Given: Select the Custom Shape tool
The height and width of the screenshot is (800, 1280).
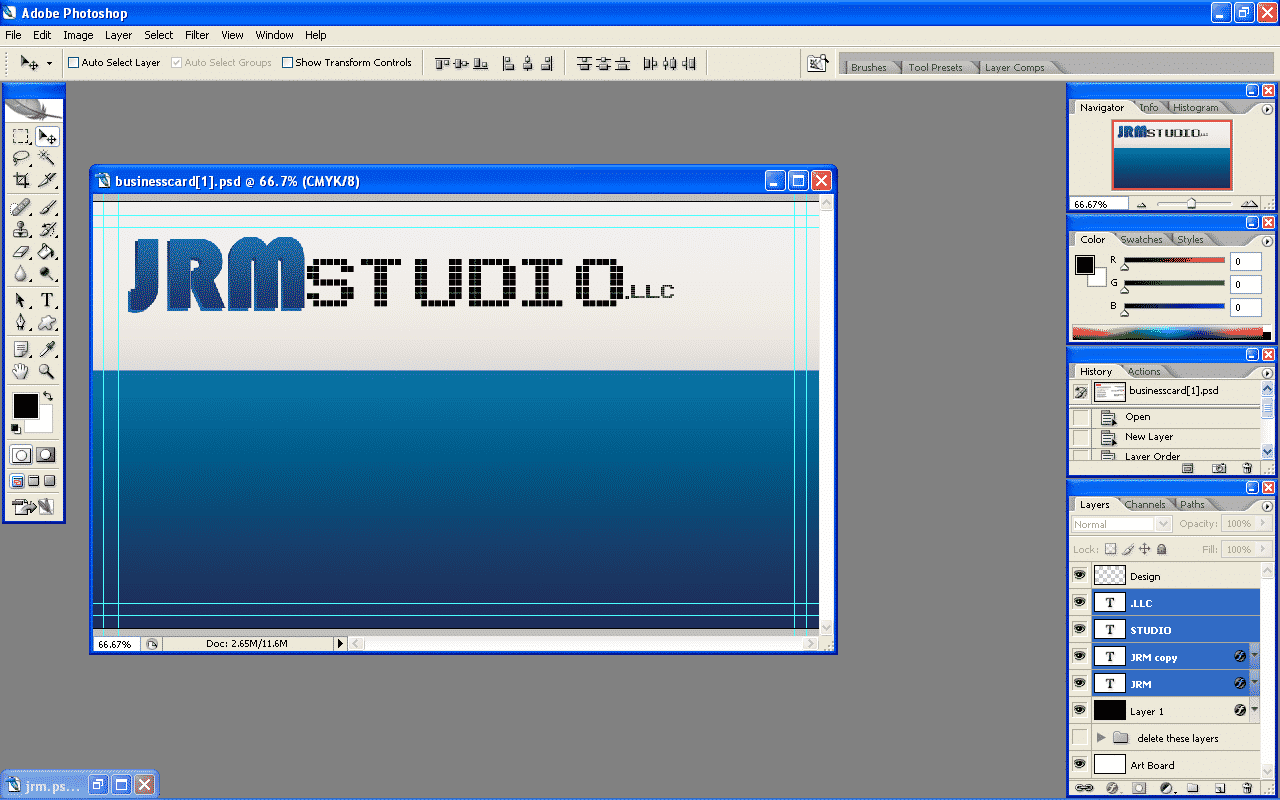Looking at the screenshot, I should pos(46,323).
